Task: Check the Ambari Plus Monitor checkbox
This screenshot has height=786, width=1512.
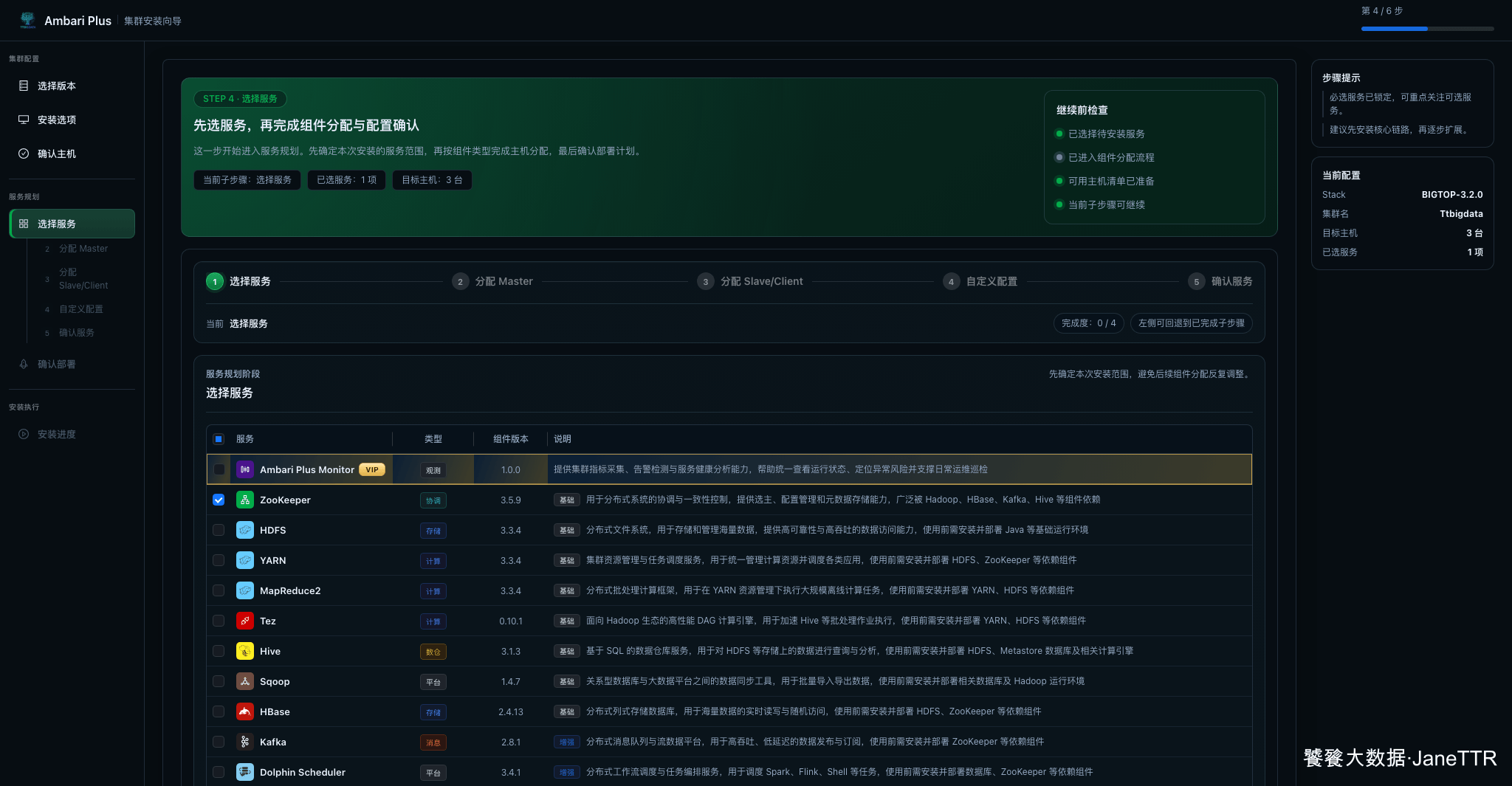Action: pos(219,469)
